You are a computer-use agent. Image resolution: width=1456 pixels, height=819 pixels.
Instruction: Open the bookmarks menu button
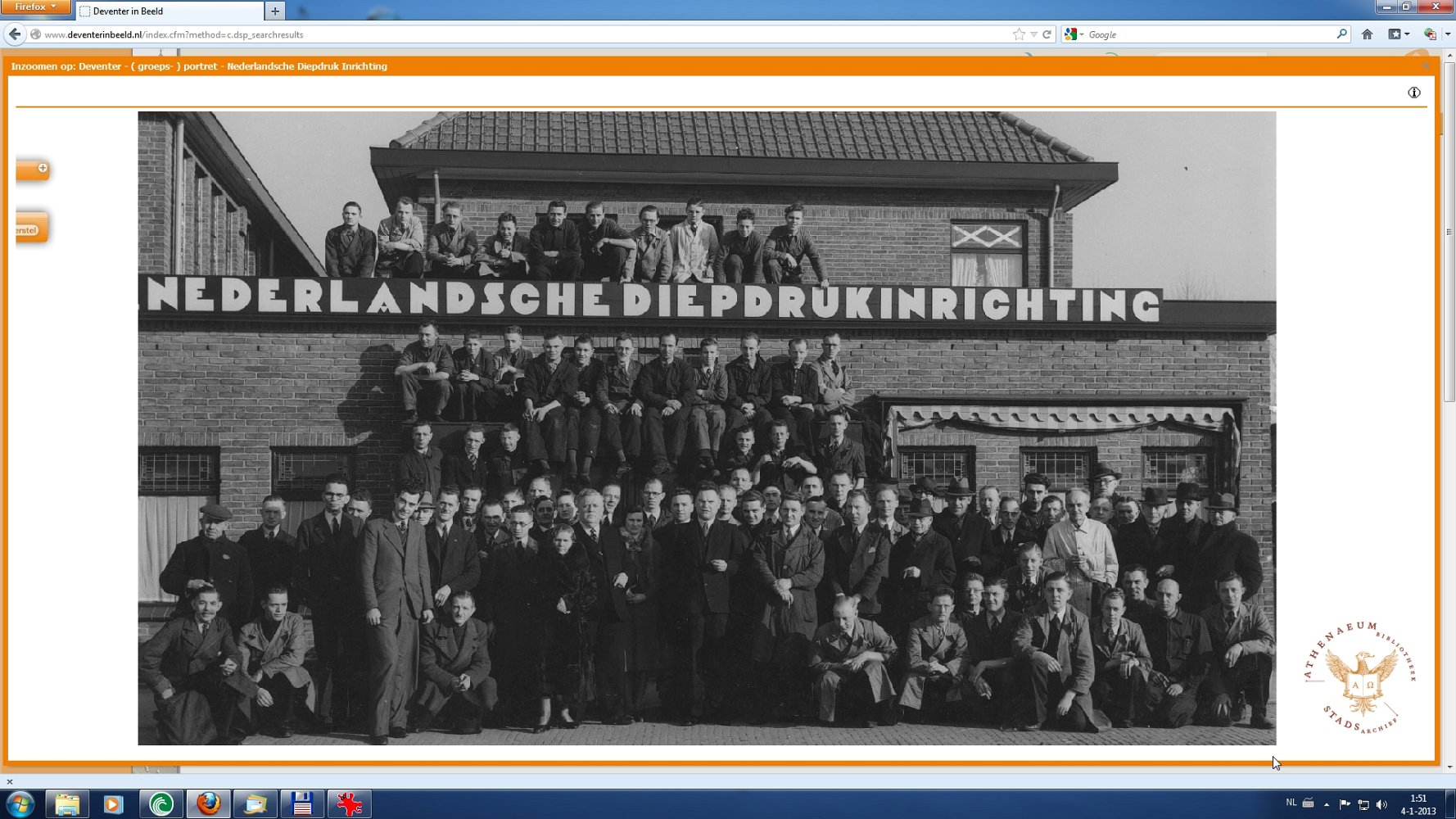[x=1394, y=34]
